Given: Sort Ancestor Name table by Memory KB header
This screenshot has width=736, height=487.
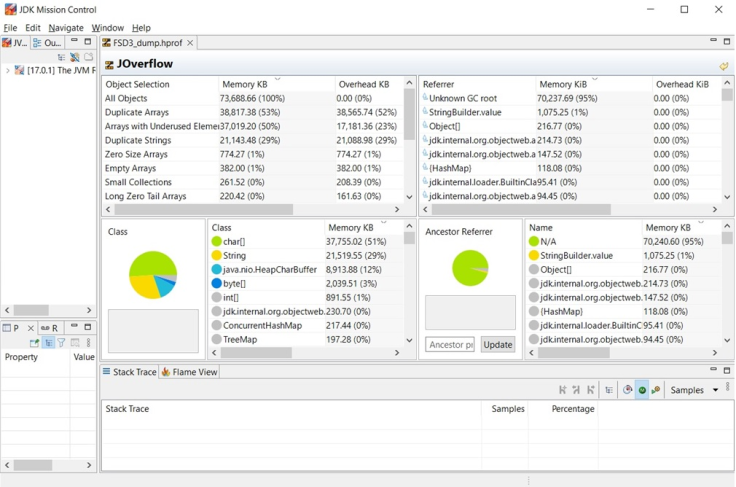Looking at the screenshot, I should point(681,228).
